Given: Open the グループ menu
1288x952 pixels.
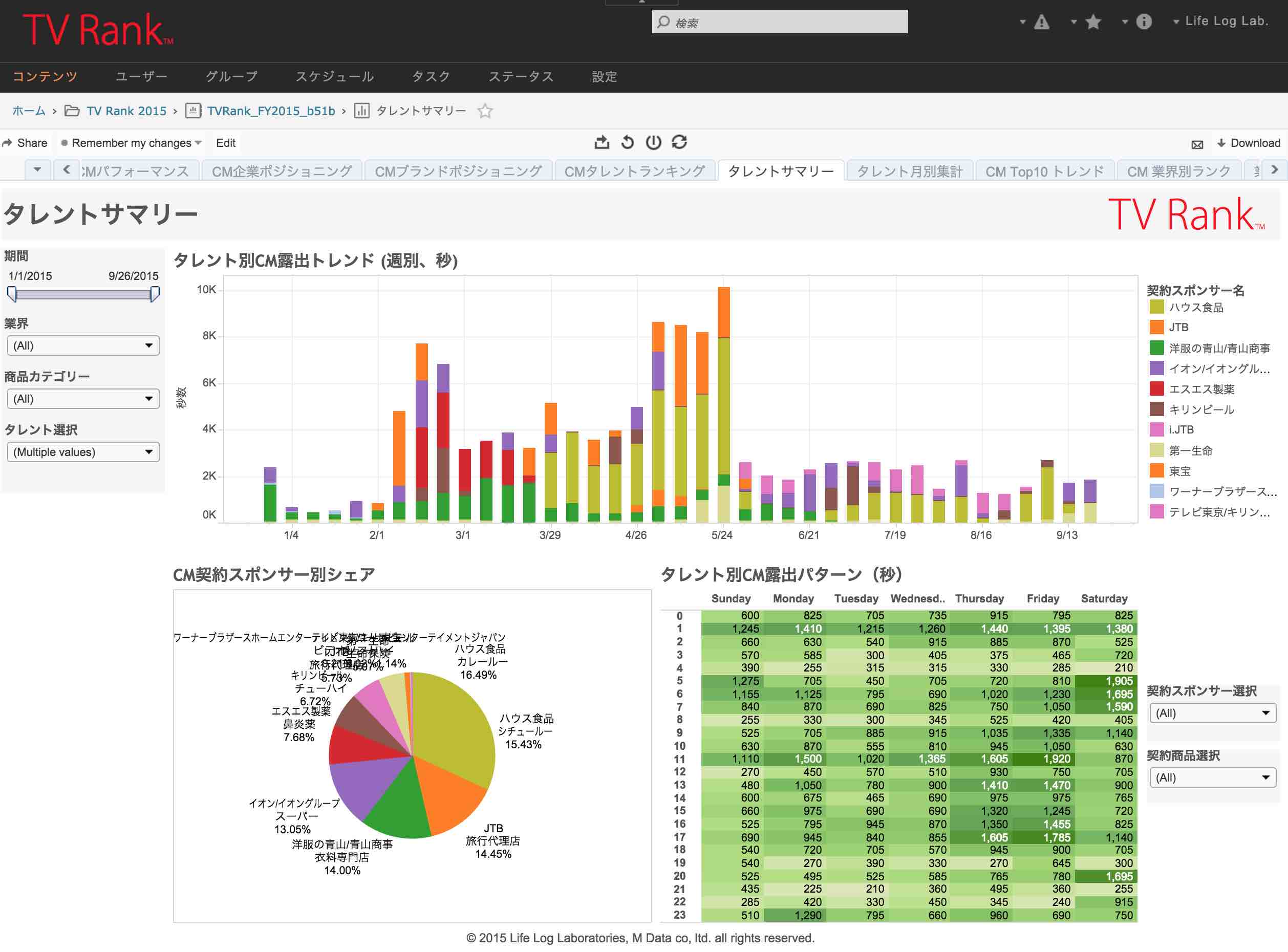Looking at the screenshot, I should click(232, 77).
